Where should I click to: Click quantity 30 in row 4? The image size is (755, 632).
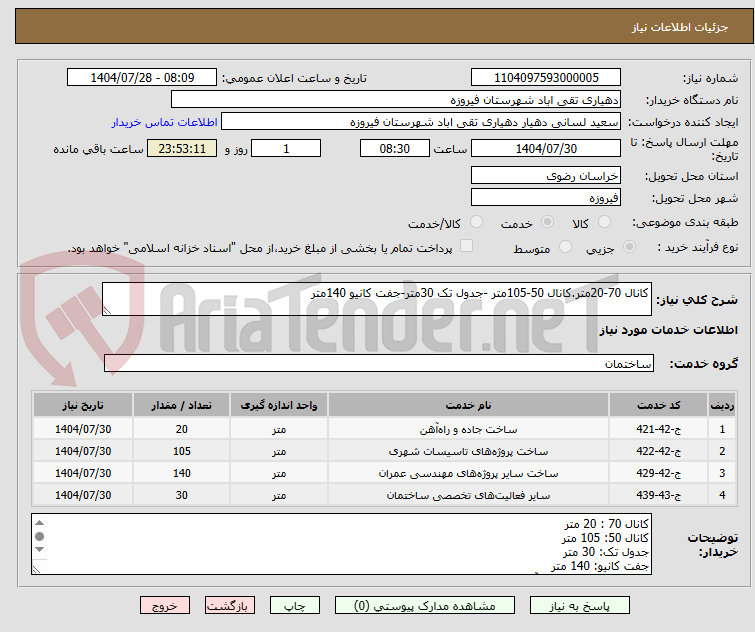click(x=182, y=495)
